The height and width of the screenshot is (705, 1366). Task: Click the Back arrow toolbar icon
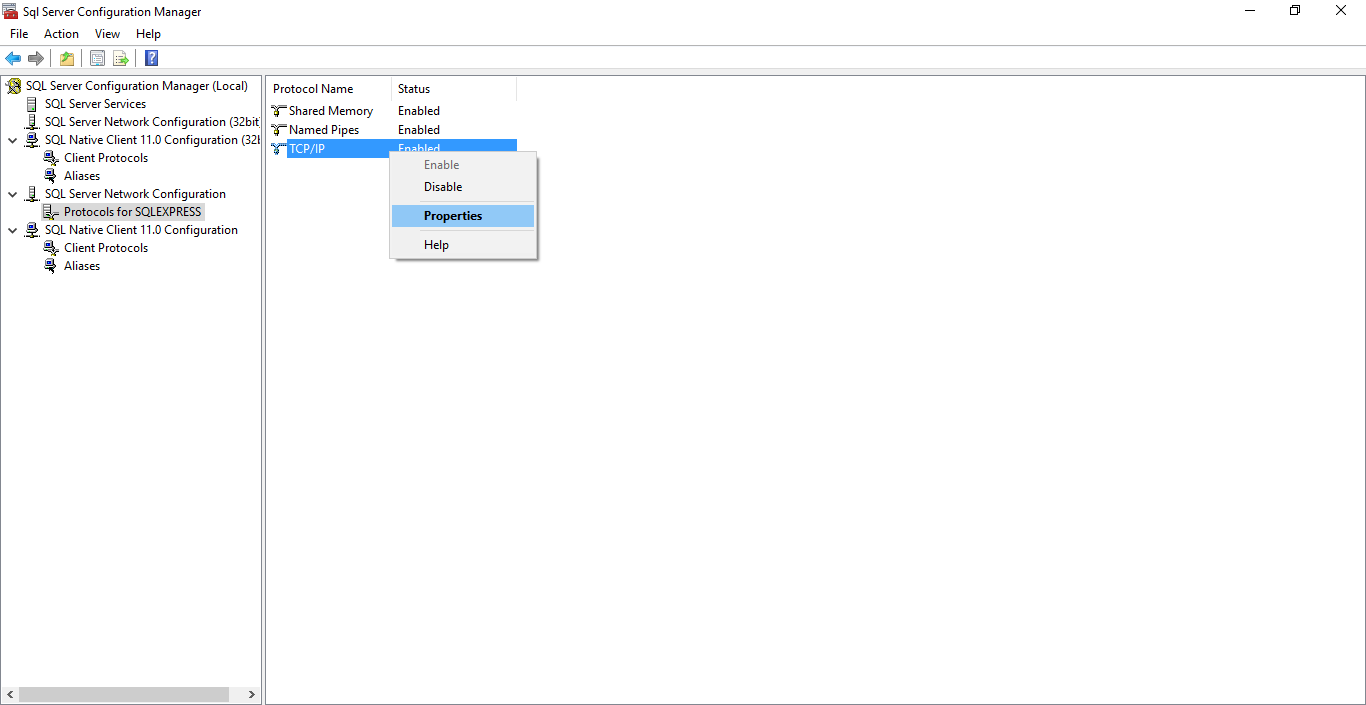13,58
